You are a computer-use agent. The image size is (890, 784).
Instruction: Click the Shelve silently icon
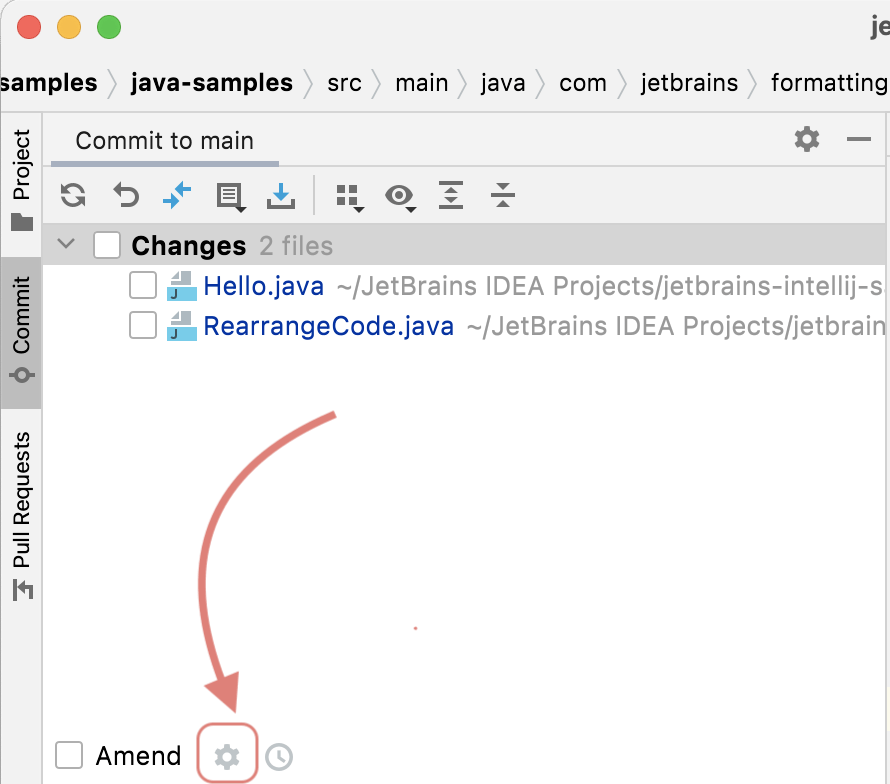(x=282, y=196)
